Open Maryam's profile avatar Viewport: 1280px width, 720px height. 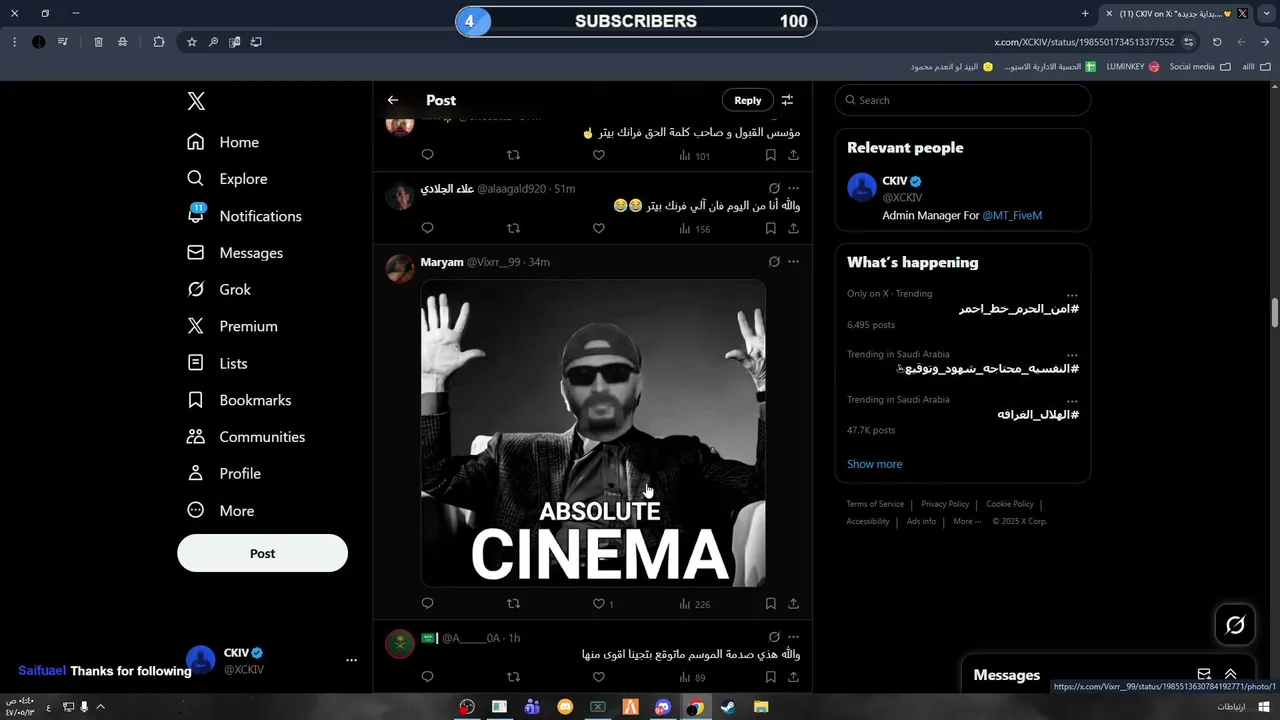click(x=400, y=269)
